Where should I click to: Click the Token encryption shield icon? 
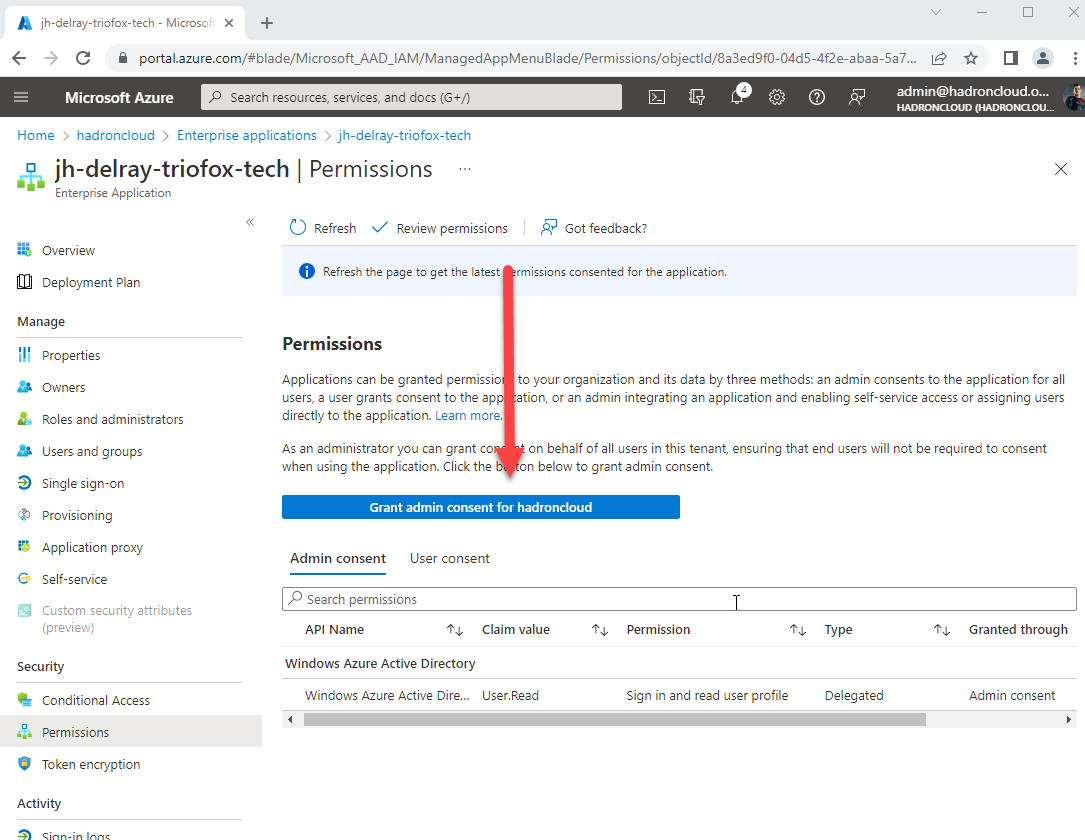pos(24,763)
